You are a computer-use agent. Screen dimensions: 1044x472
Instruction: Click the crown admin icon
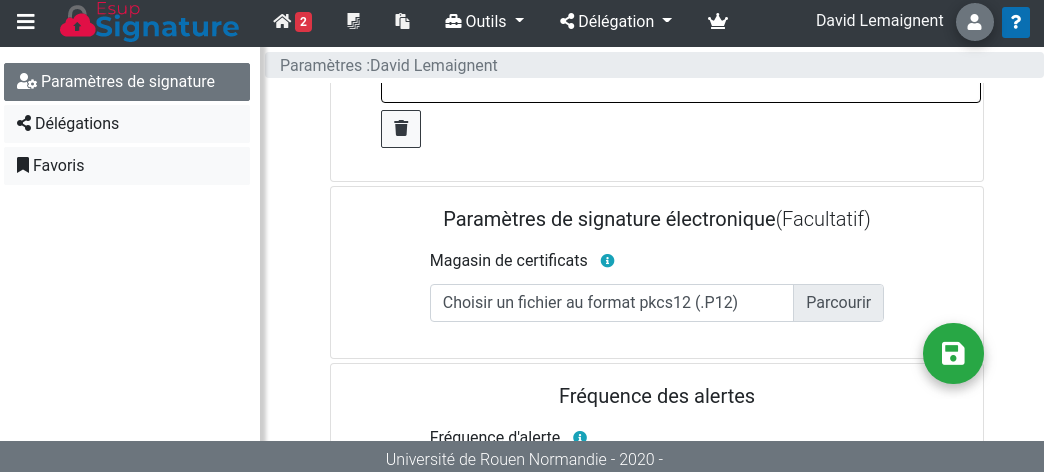coord(717,21)
